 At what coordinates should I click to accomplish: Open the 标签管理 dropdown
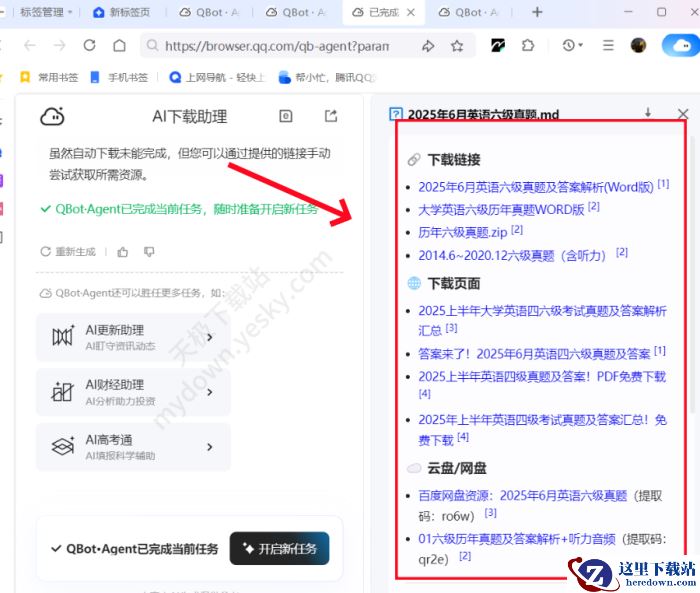pyautogui.click(x=46, y=12)
